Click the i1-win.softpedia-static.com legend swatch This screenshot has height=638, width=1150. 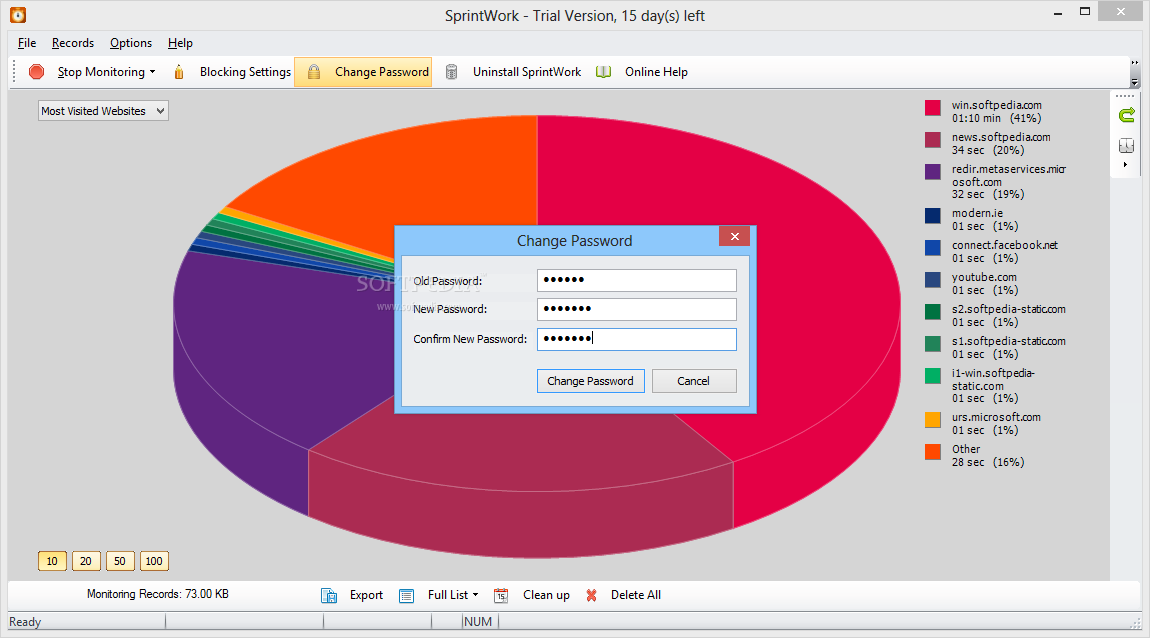click(933, 375)
